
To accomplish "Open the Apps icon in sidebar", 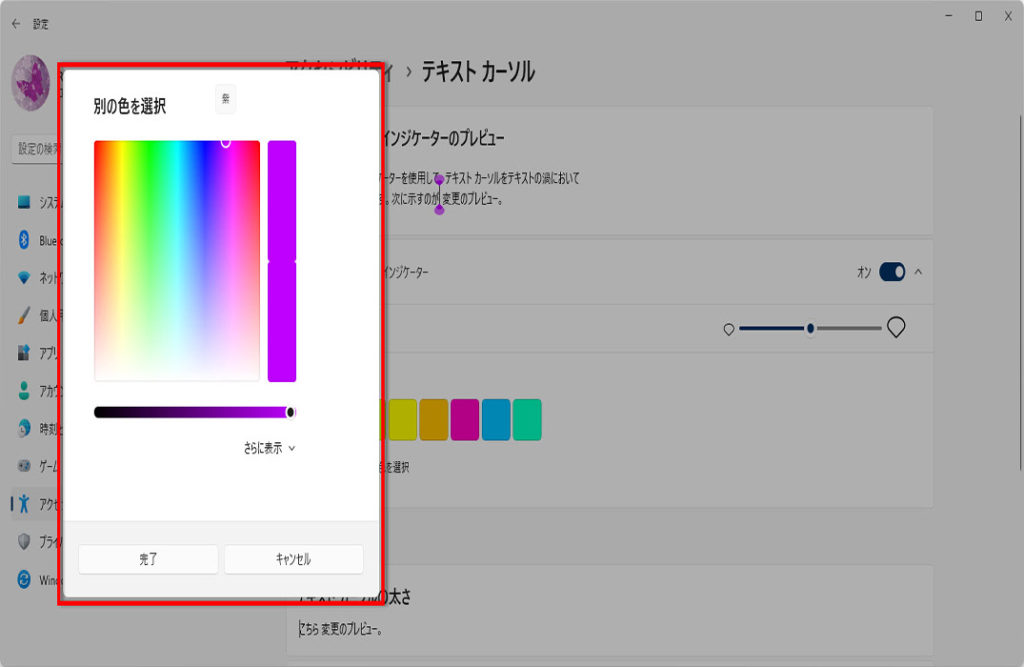I will (x=25, y=353).
